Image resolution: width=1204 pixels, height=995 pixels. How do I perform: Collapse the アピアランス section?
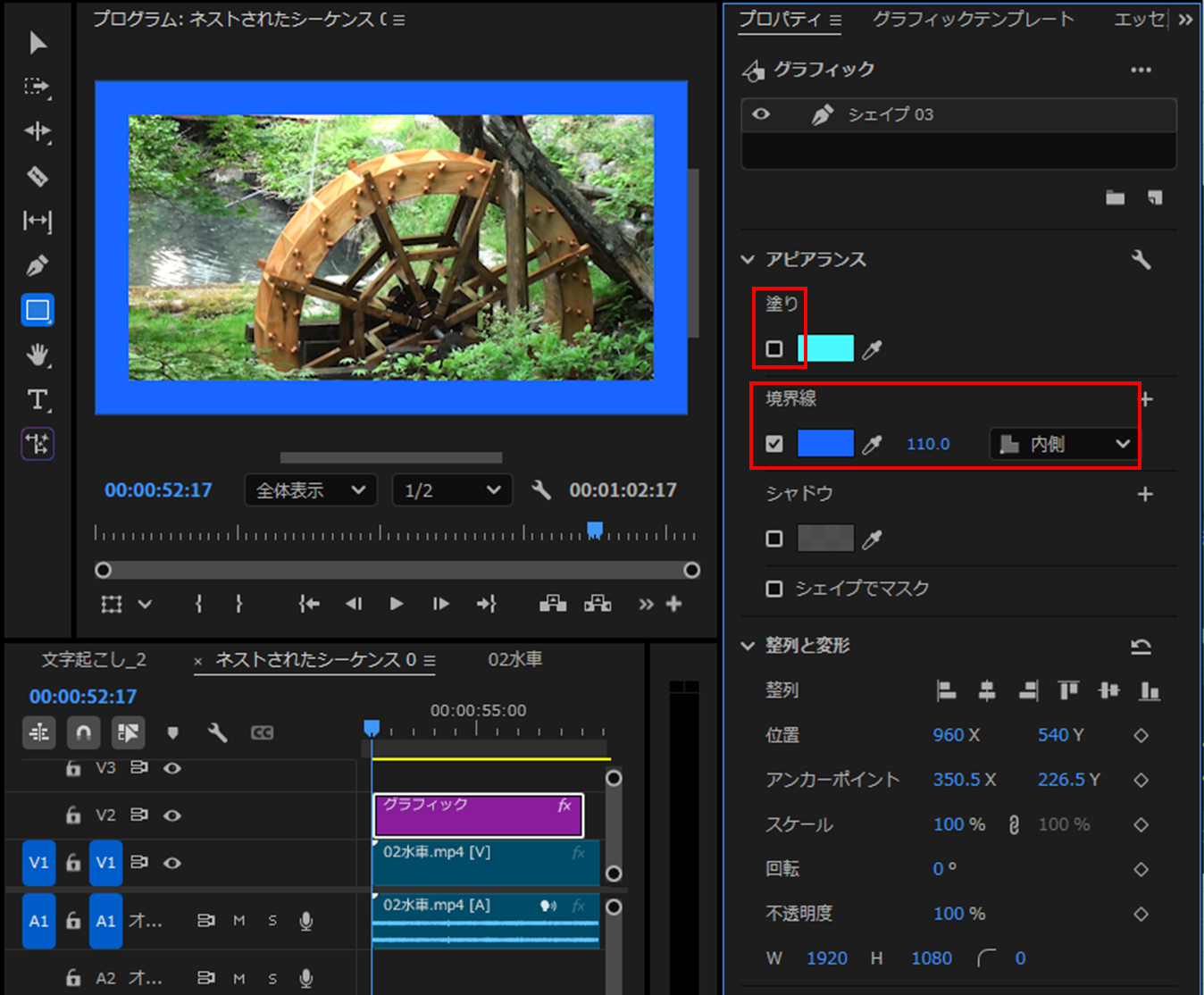point(748,259)
